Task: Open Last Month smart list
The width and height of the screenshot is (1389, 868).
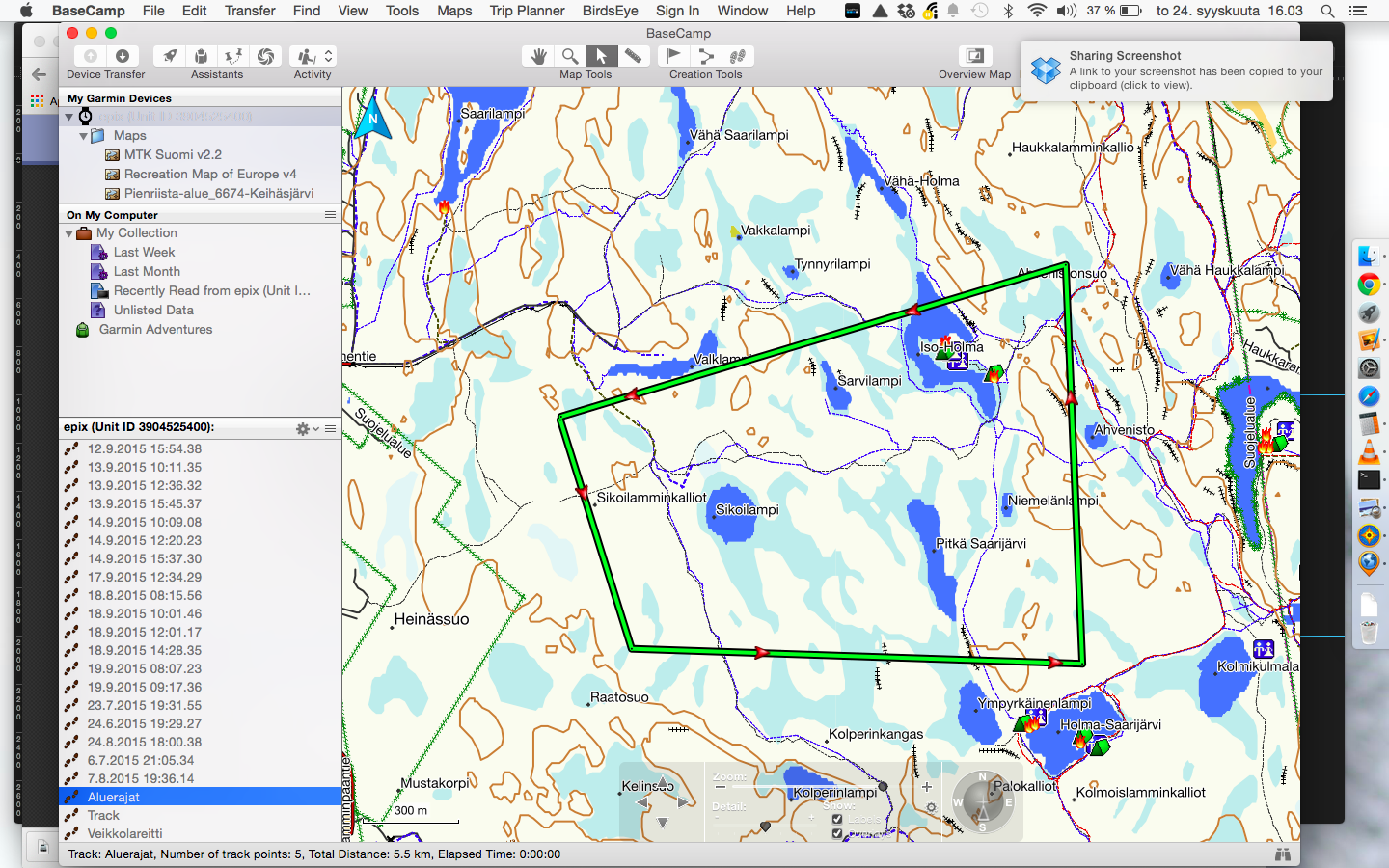Action: [147, 271]
